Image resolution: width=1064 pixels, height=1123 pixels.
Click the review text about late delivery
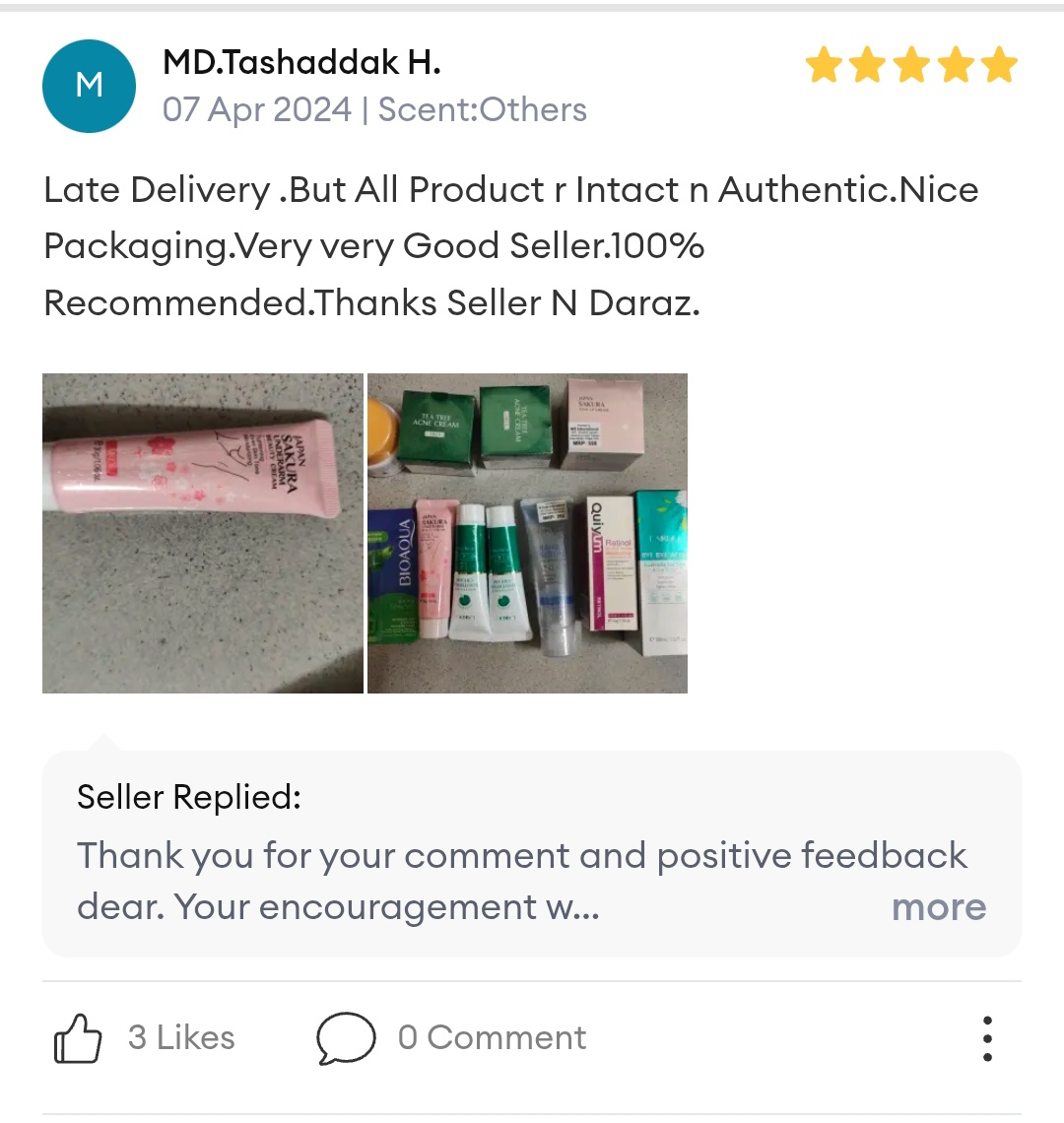tap(511, 246)
